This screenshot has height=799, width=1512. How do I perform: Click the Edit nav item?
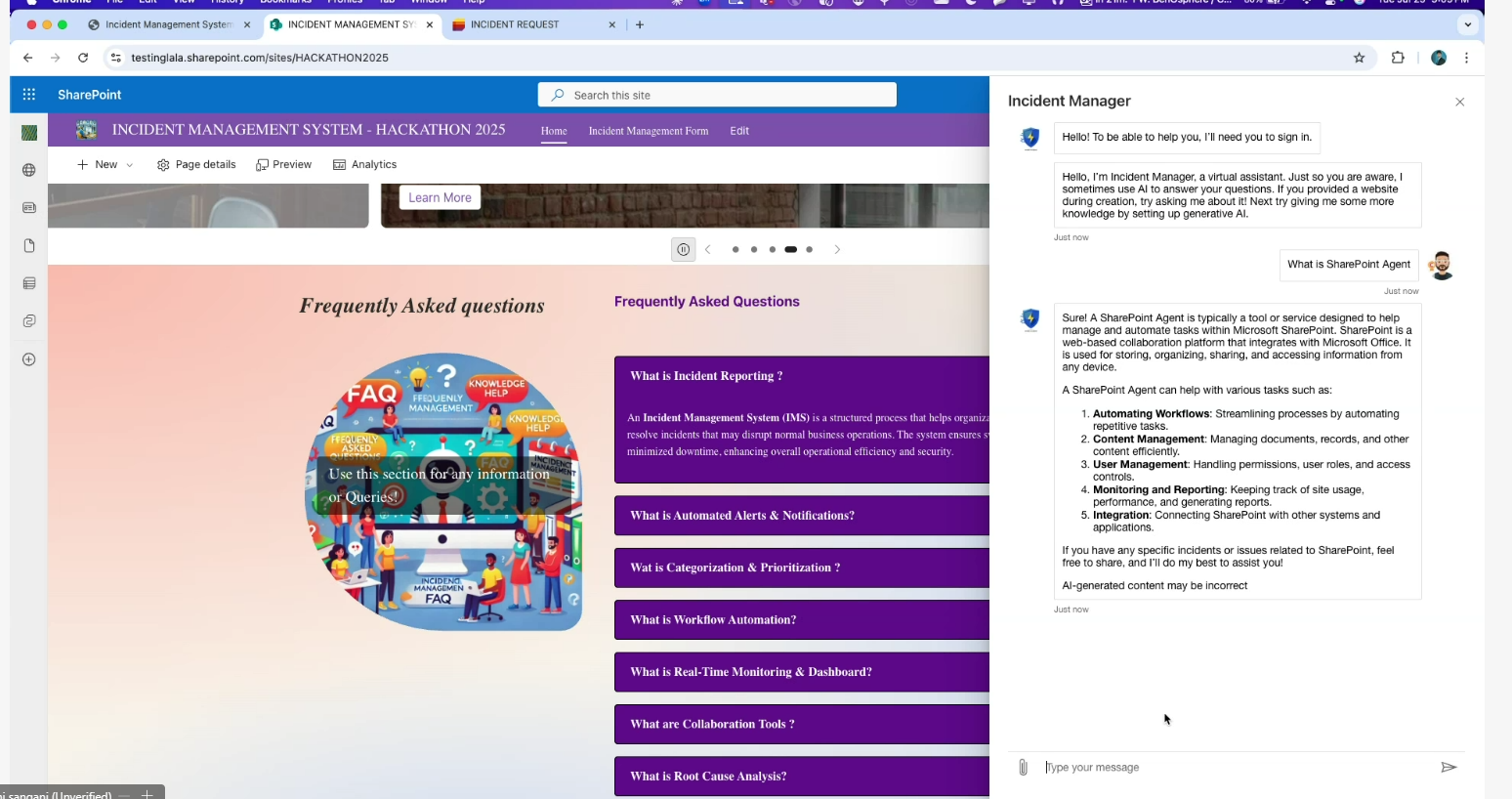(x=739, y=131)
